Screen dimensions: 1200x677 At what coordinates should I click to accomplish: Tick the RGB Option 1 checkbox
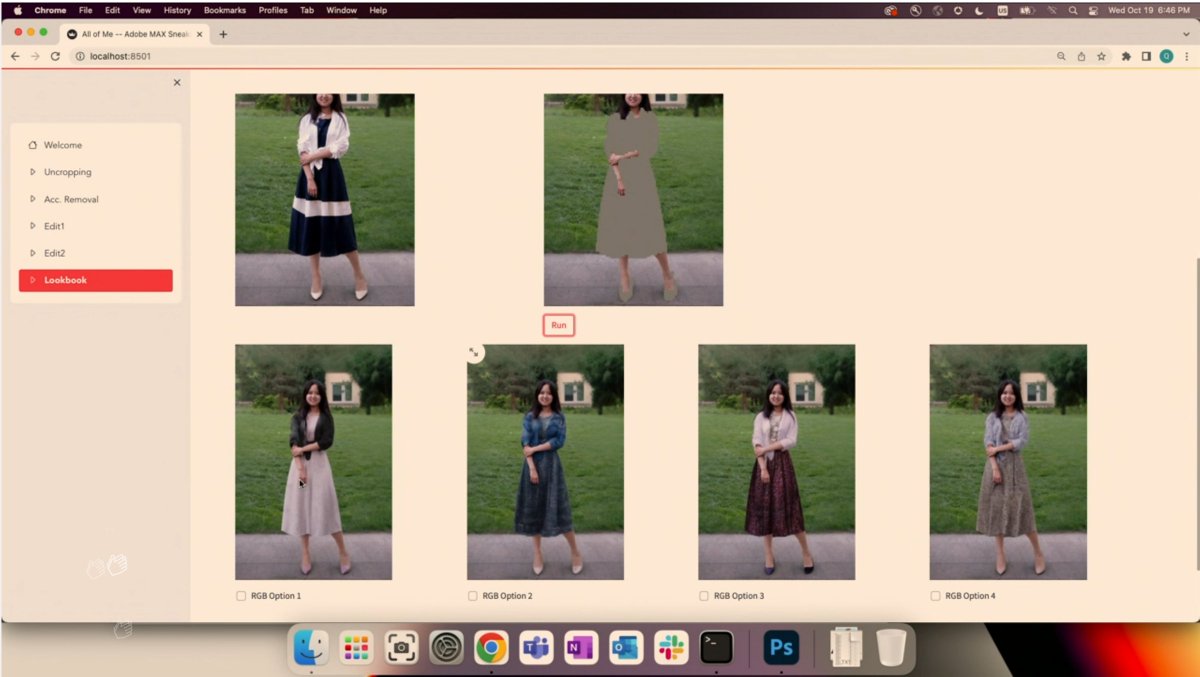241,596
